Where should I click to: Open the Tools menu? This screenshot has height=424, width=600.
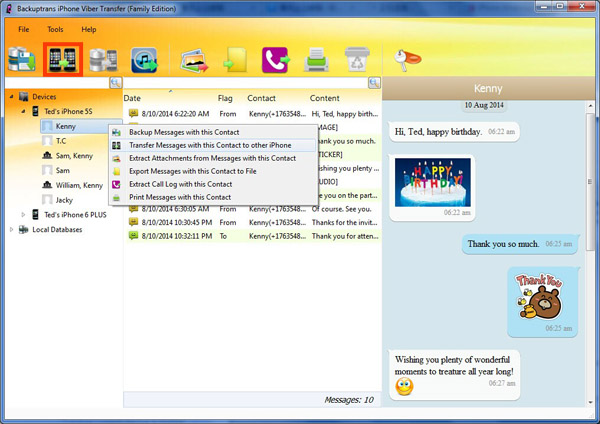pos(55,29)
